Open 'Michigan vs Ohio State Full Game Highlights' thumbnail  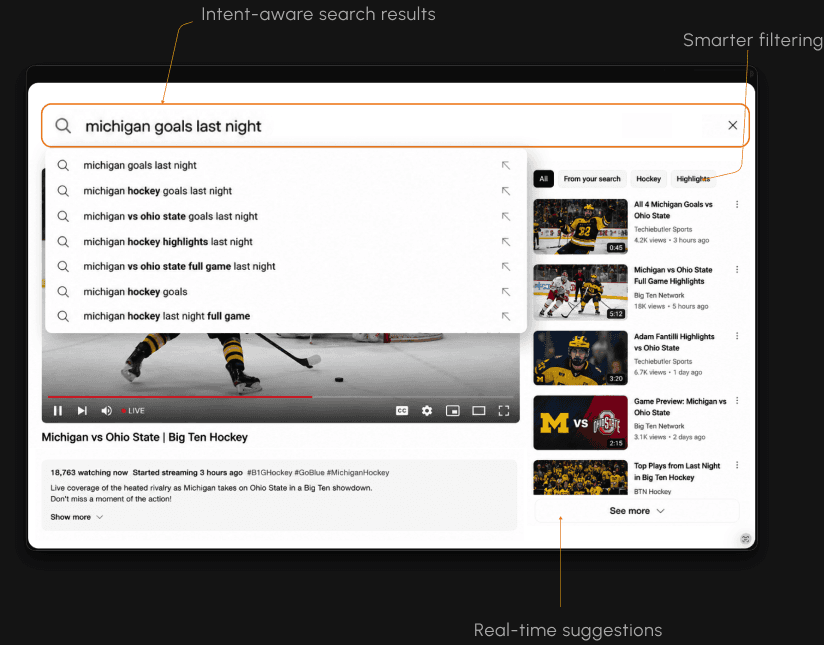(580, 292)
